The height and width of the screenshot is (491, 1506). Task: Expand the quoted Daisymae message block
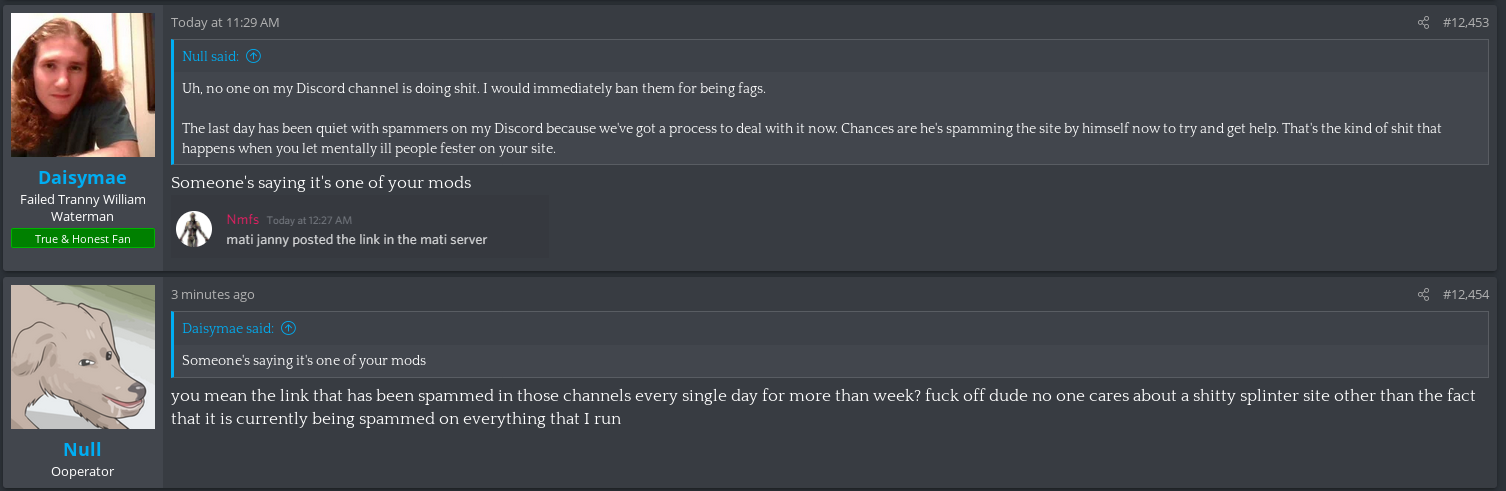tap(831, 360)
